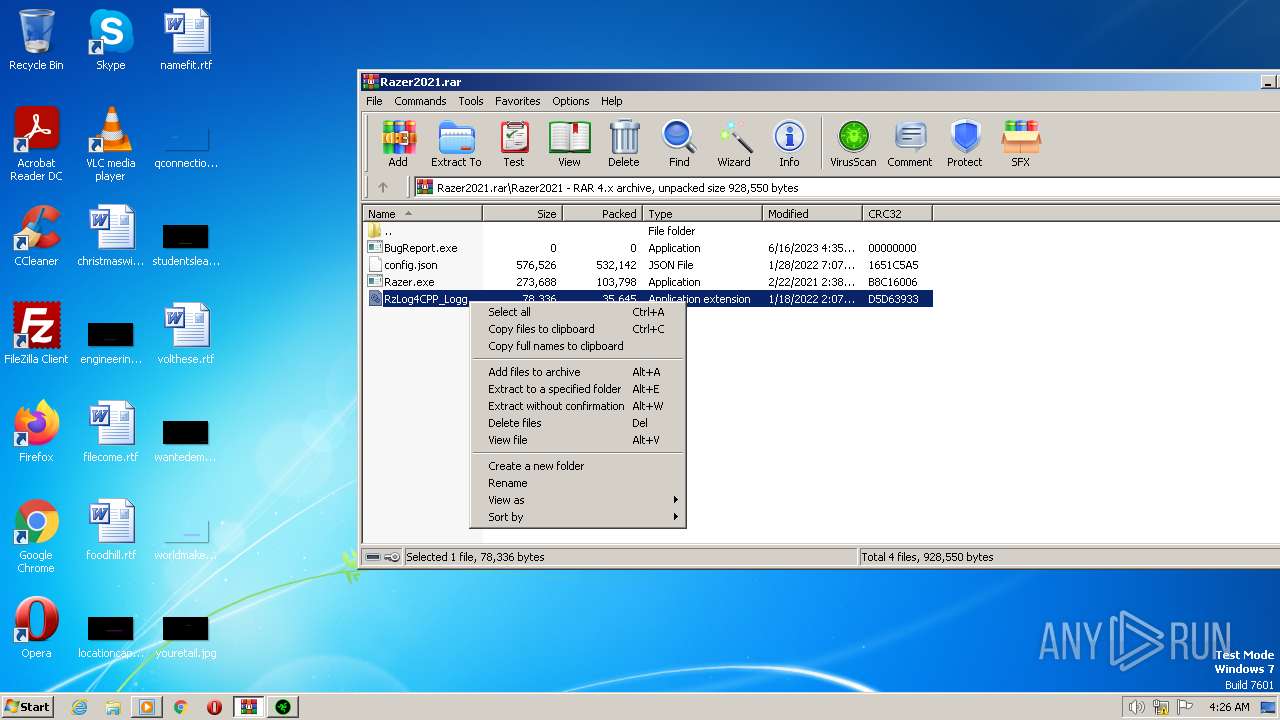1280x720 pixels.
Task: Open the Wizard wand icon
Action: pos(734,143)
